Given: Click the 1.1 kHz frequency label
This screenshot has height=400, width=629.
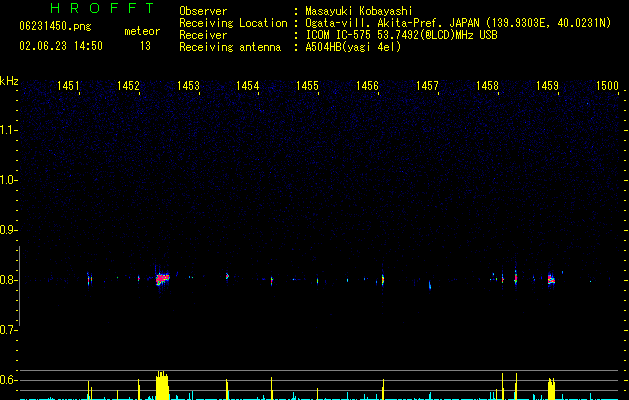Looking at the screenshot, I should 8,130.
